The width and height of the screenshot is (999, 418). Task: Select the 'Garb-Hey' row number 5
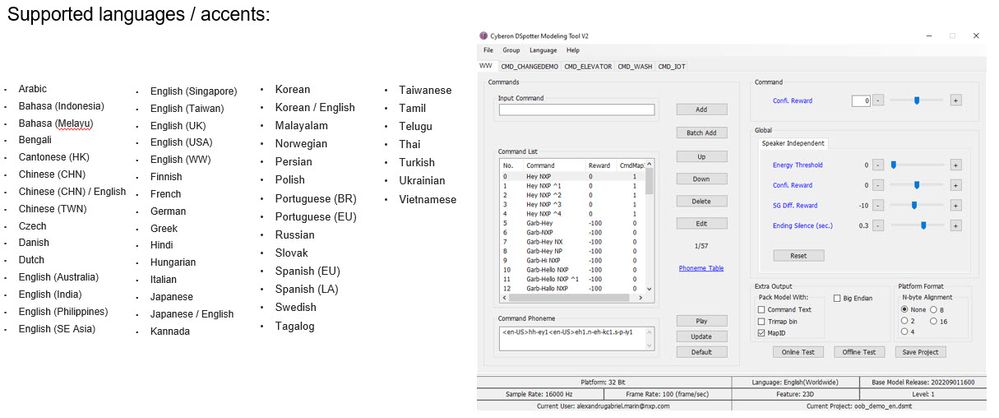572,223
